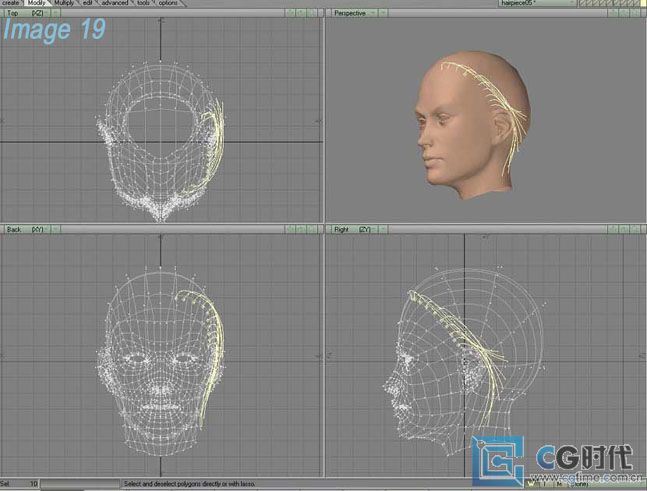Image resolution: width=647 pixels, height=491 pixels.
Task: Click the rotate icon in Right viewport
Action: tap(624, 229)
